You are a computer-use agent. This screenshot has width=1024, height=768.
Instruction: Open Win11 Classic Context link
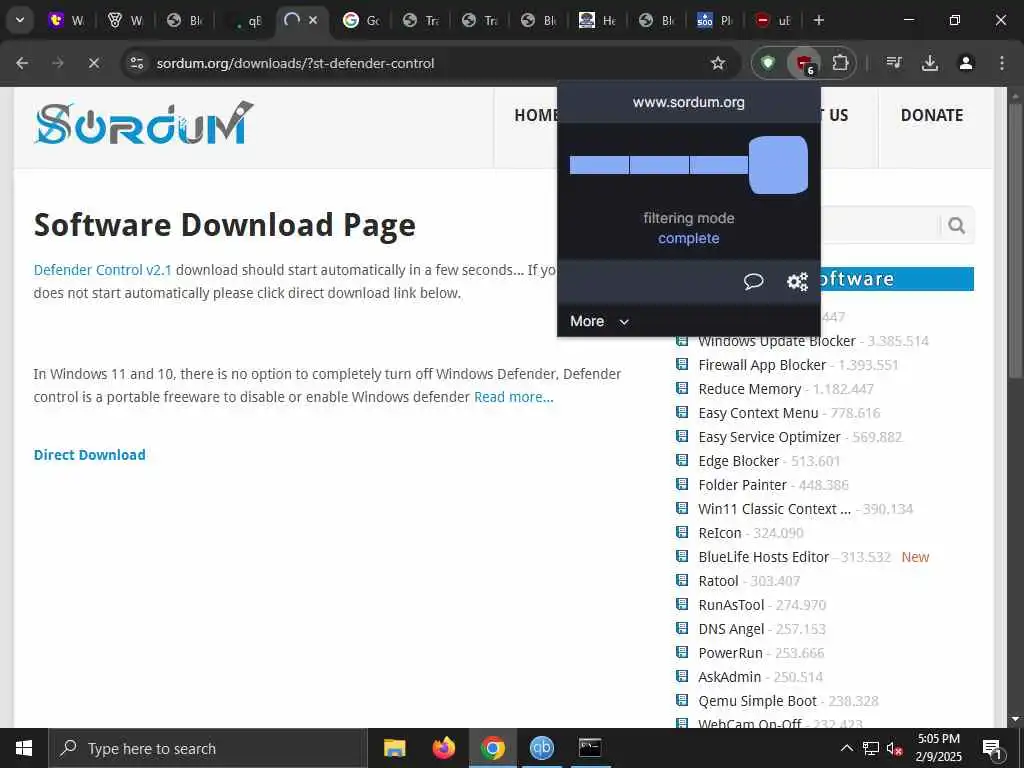(775, 509)
